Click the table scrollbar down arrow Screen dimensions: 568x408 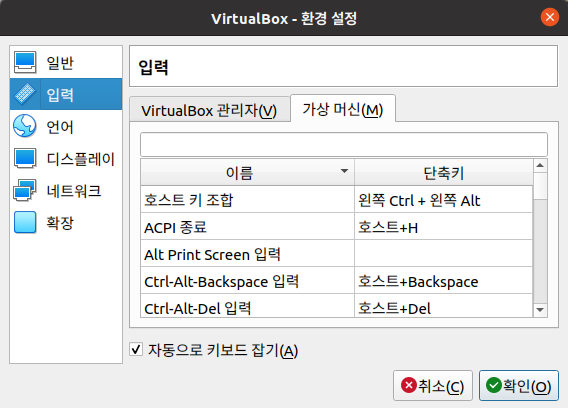click(x=540, y=310)
